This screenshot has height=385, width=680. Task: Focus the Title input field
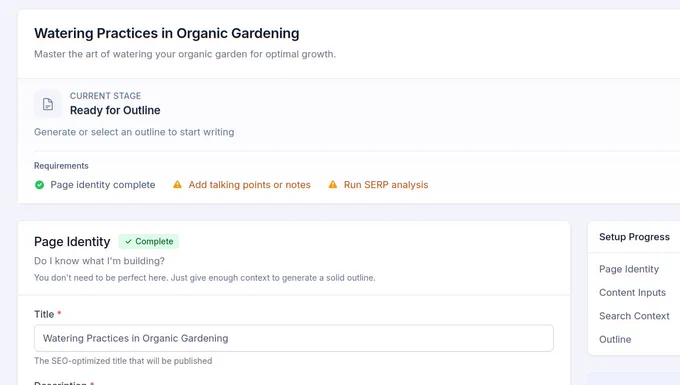(294, 338)
